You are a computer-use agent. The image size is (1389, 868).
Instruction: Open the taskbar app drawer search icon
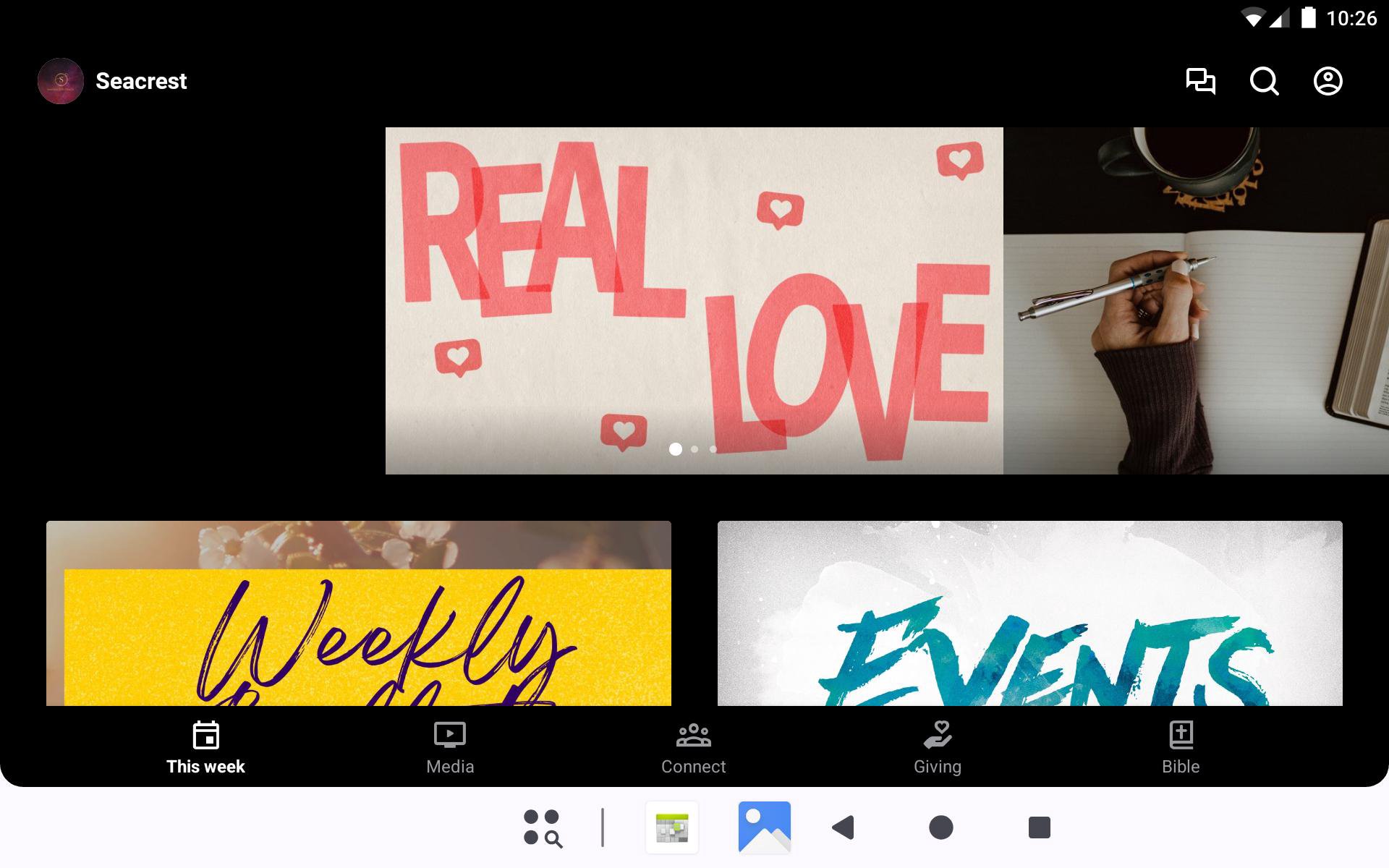543,827
